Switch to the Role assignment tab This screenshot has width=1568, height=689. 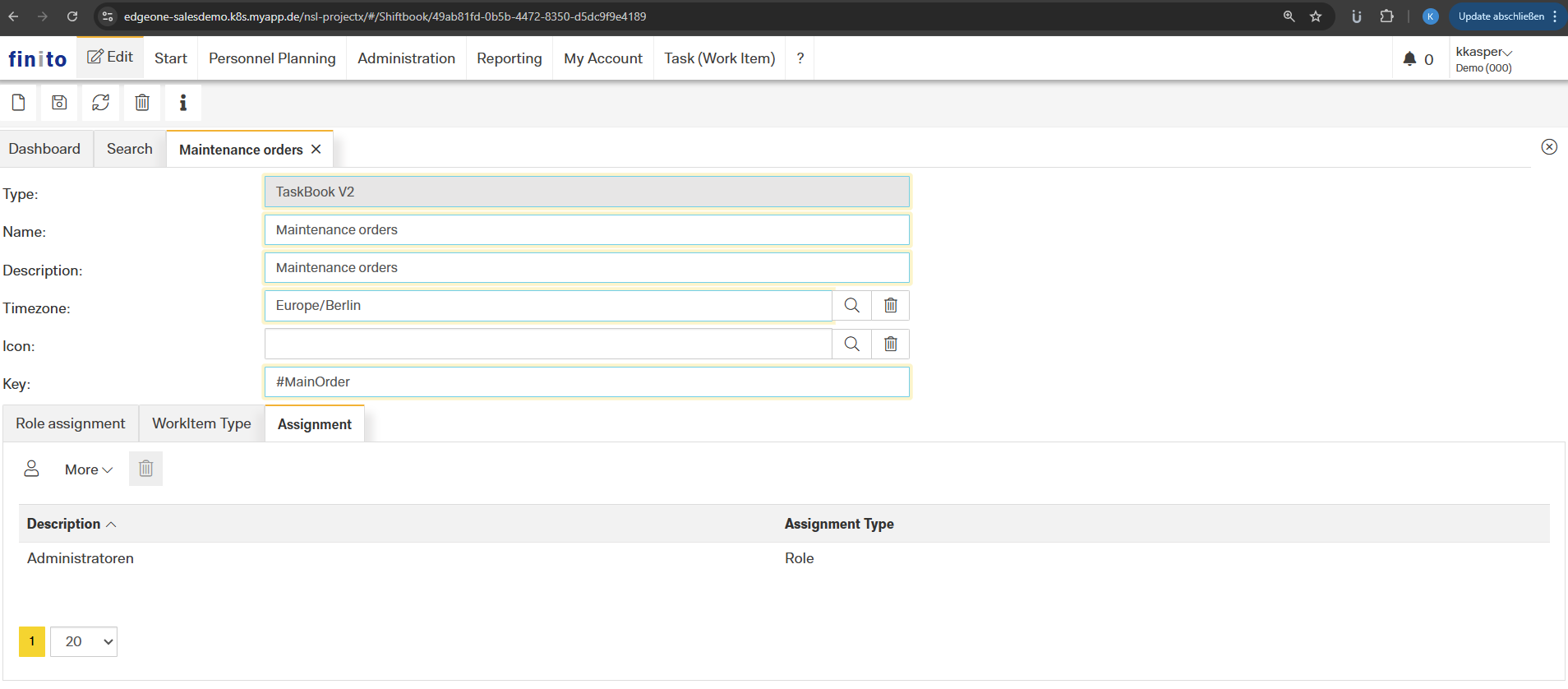coord(71,423)
